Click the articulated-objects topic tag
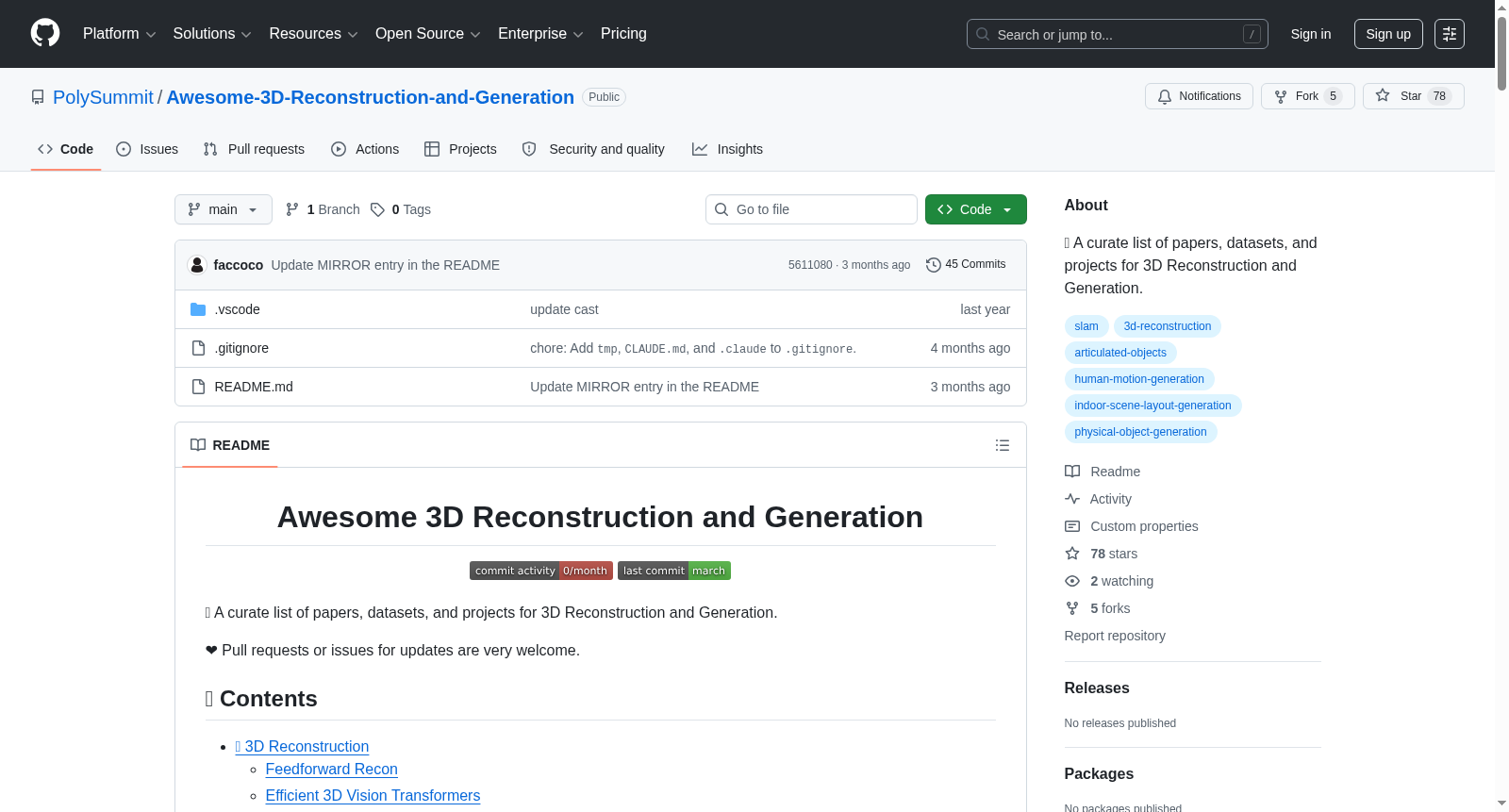This screenshot has height=812, width=1509. [x=1120, y=353]
